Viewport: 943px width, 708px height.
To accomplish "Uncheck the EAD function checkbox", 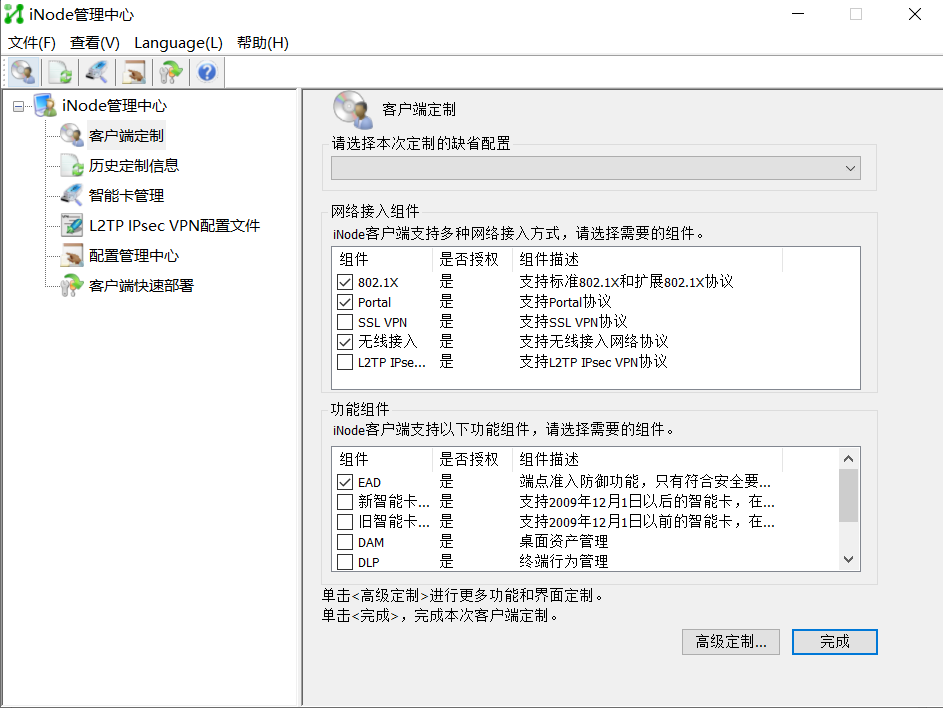I will pos(345,482).
